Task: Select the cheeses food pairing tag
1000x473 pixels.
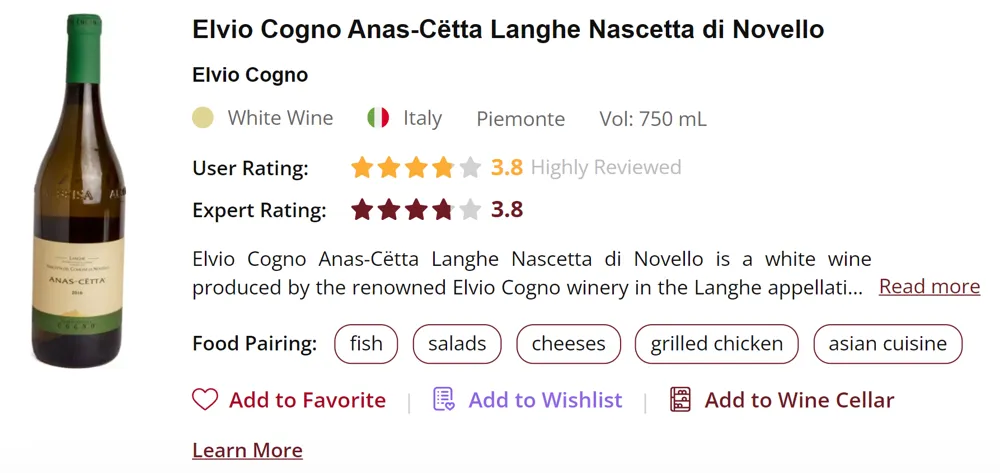Action: tap(568, 344)
